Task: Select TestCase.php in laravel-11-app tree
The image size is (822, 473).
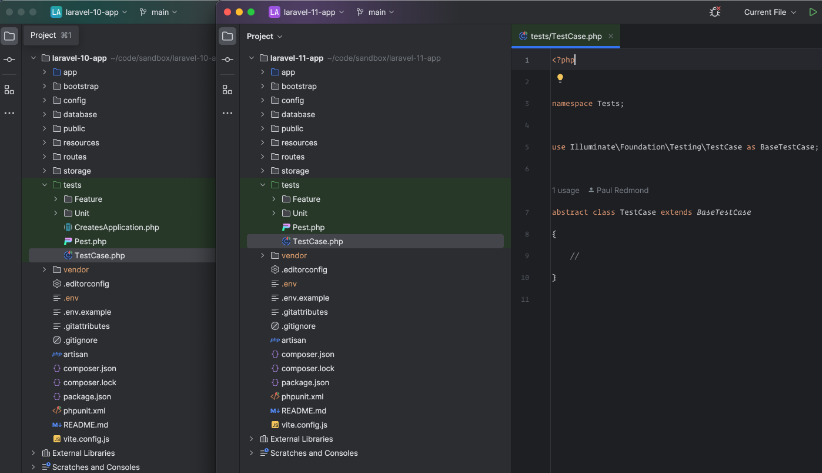Action: (x=375, y=241)
